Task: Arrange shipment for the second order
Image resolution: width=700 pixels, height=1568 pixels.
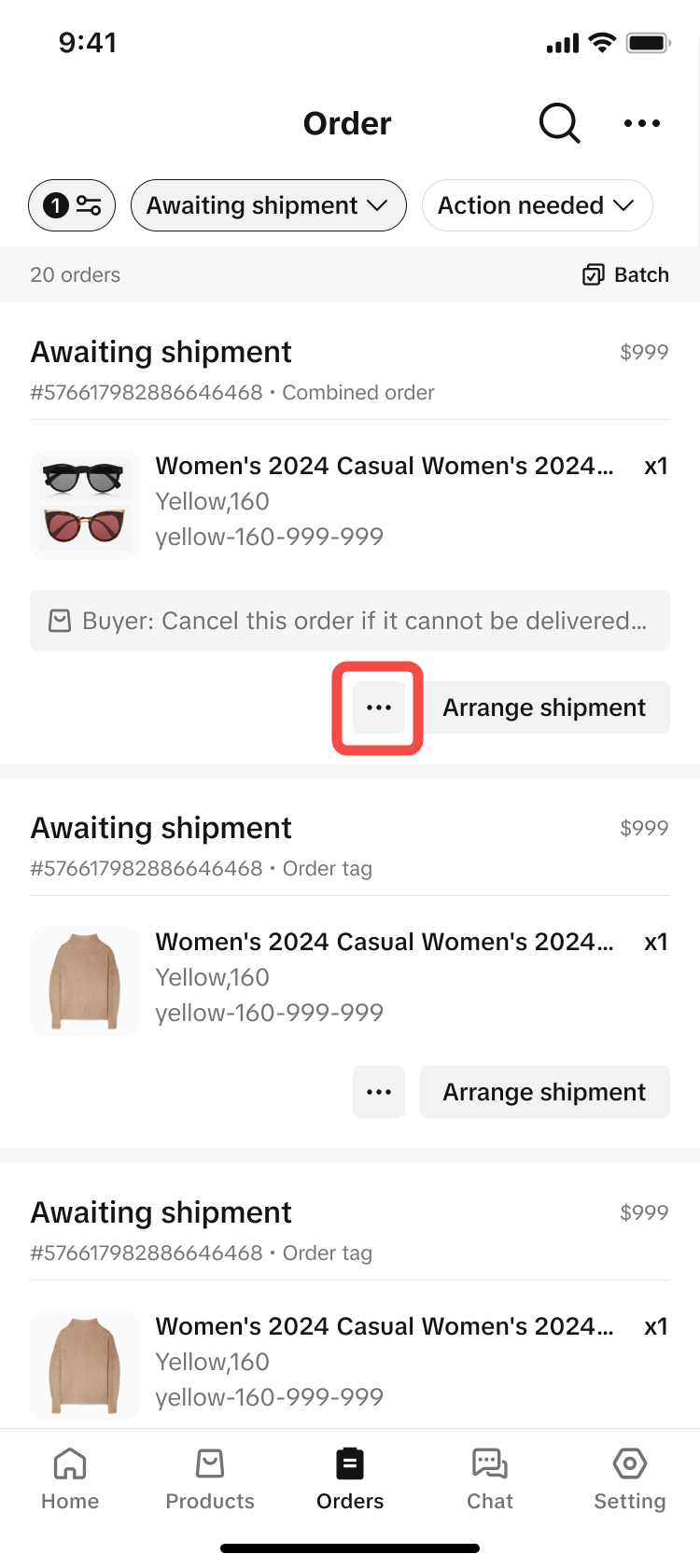Action: coord(544,1092)
